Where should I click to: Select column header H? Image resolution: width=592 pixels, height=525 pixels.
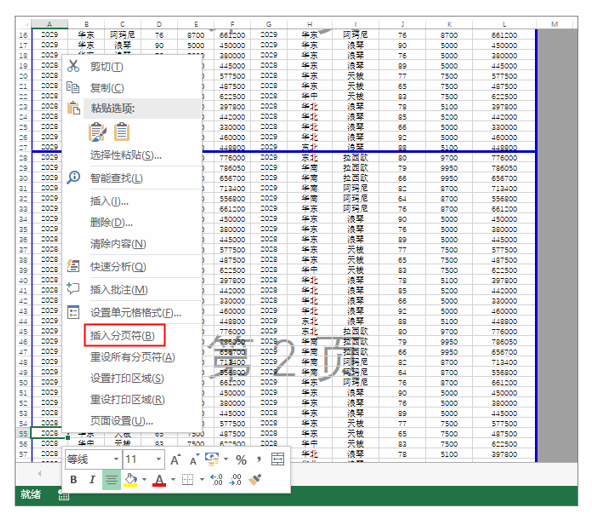pyautogui.click(x=310, y=24)
